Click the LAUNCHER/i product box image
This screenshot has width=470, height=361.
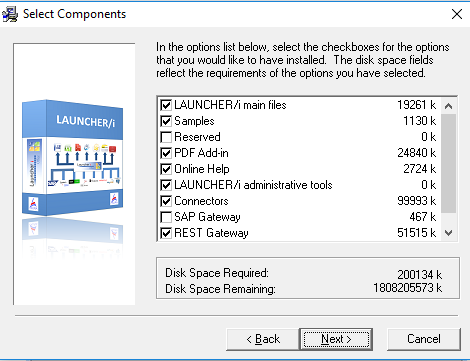(x=73, y=157)
